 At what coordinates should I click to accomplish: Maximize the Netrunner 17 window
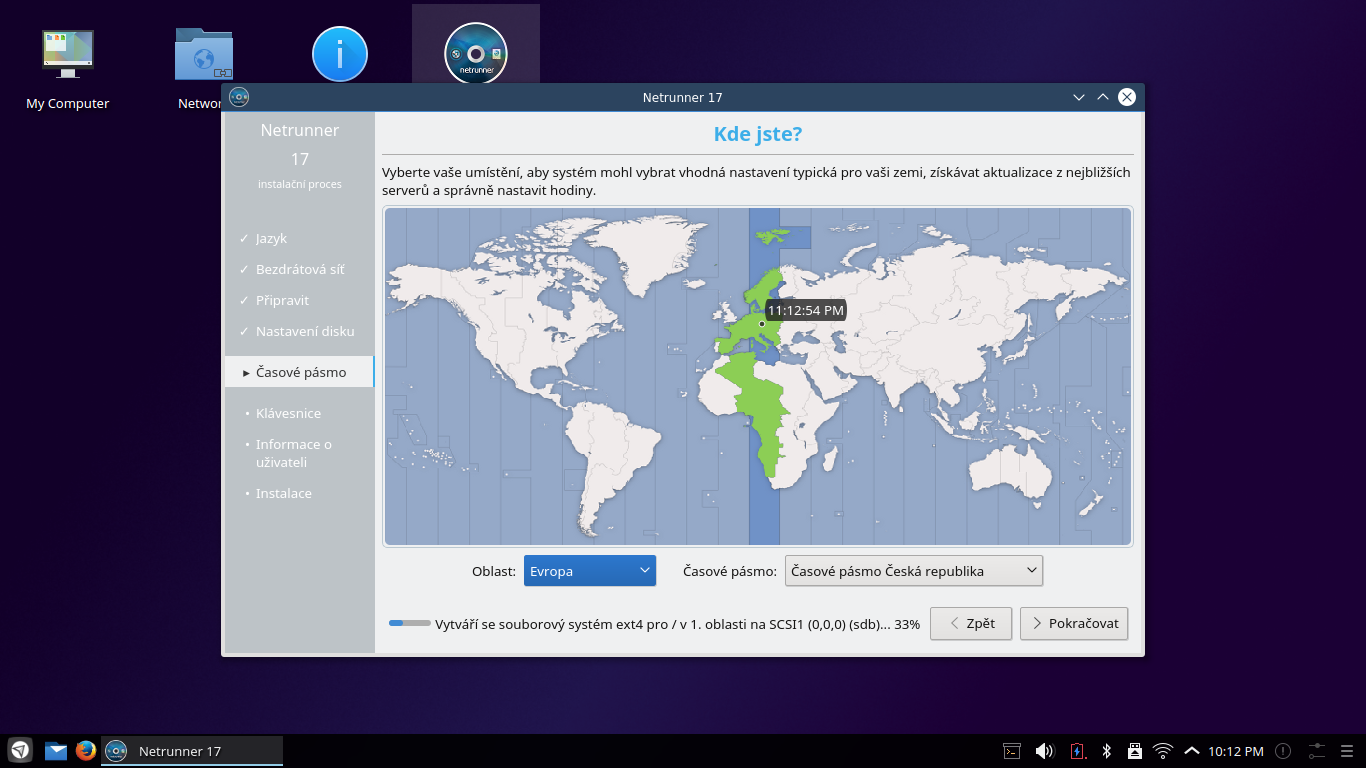tap(1103, 97)
